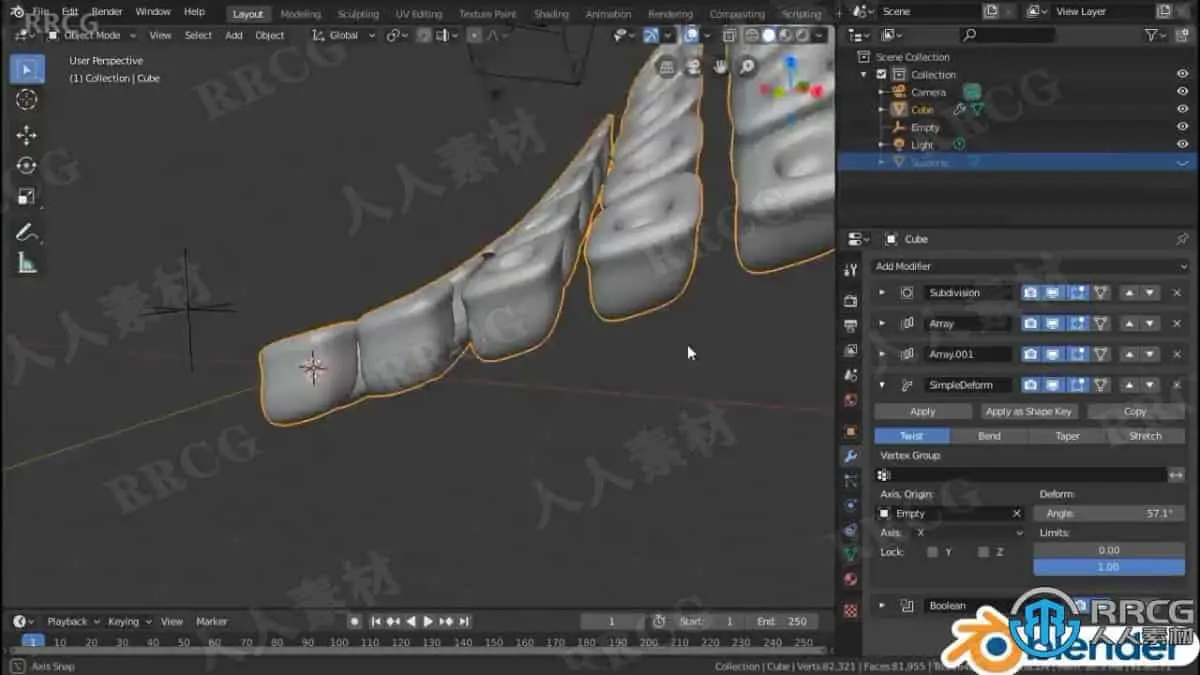
Task: Switch to the Shading workspace tab
Action: [551, 14]
